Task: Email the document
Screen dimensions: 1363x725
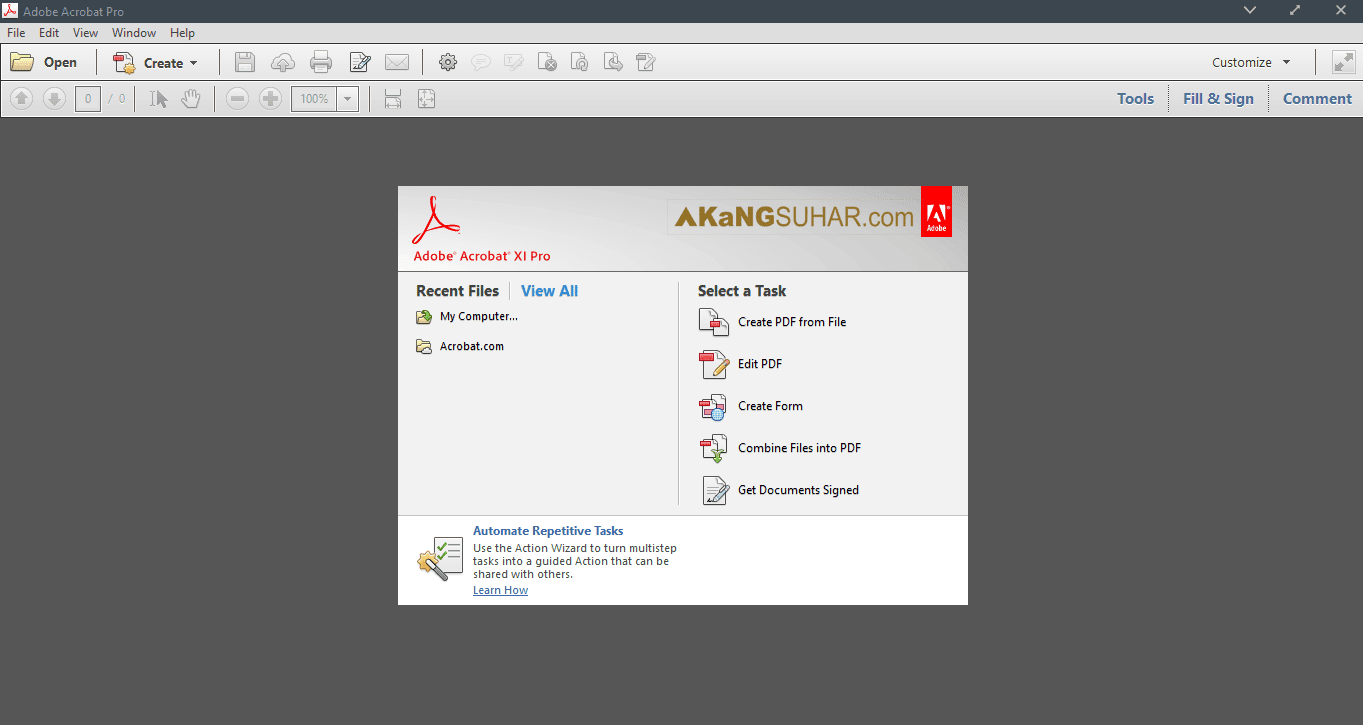Action: tap(397, 61)
